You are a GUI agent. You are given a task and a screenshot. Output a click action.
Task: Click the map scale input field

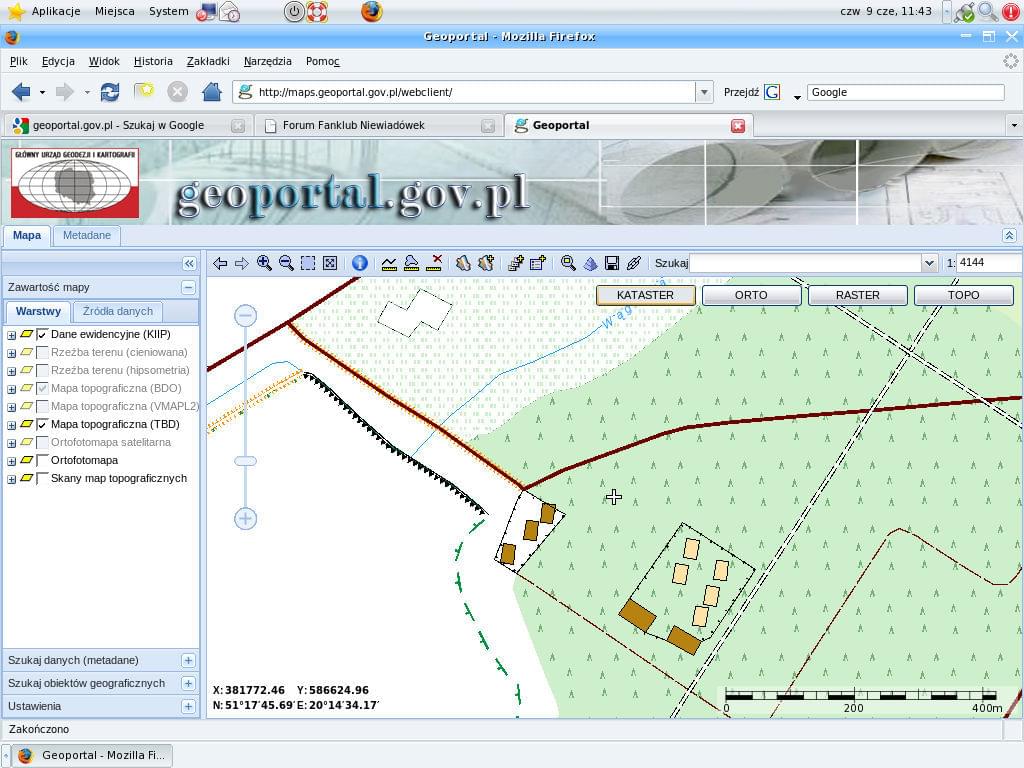coord(989,263)
